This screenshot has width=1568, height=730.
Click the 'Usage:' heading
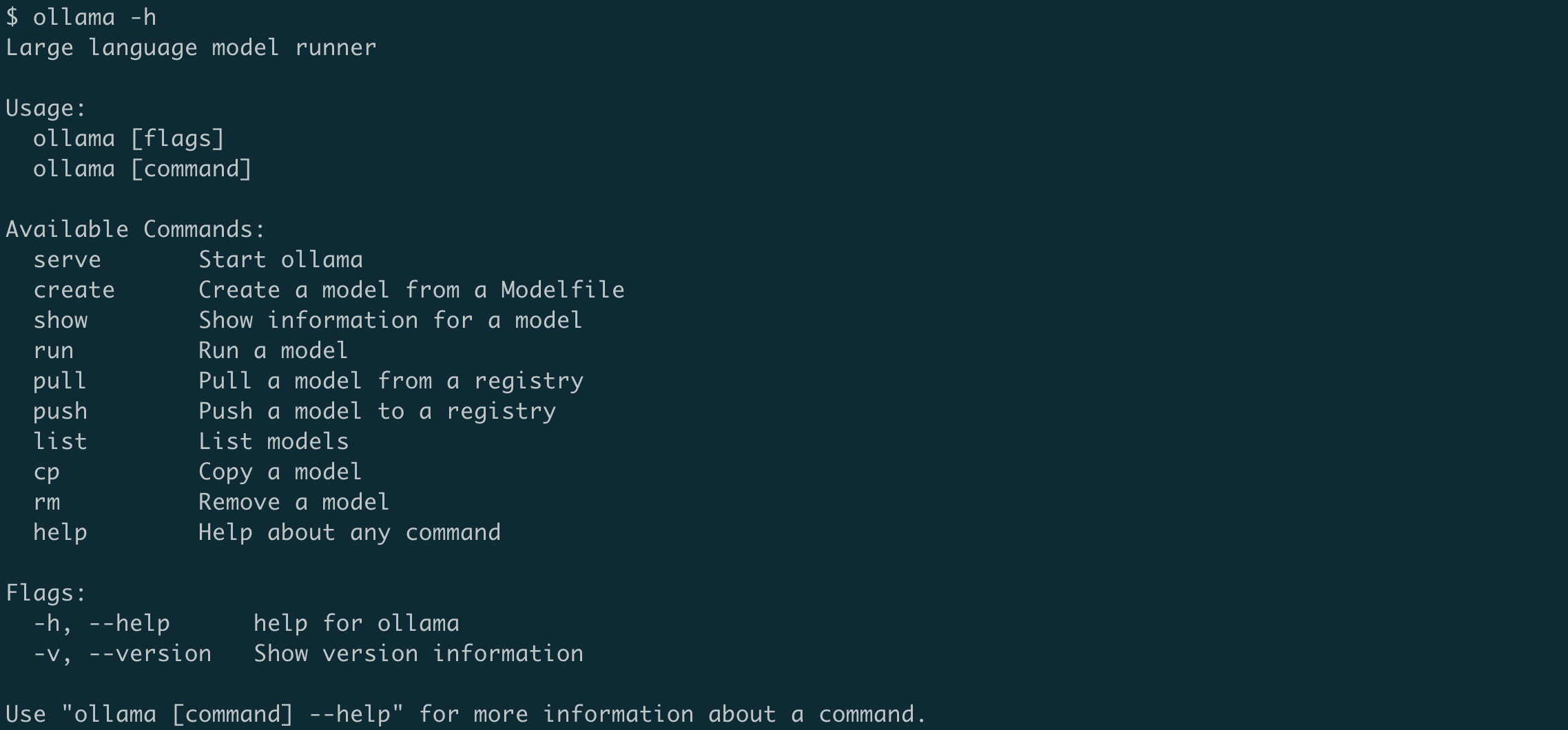pyautogui.click(x=45, y=108)
